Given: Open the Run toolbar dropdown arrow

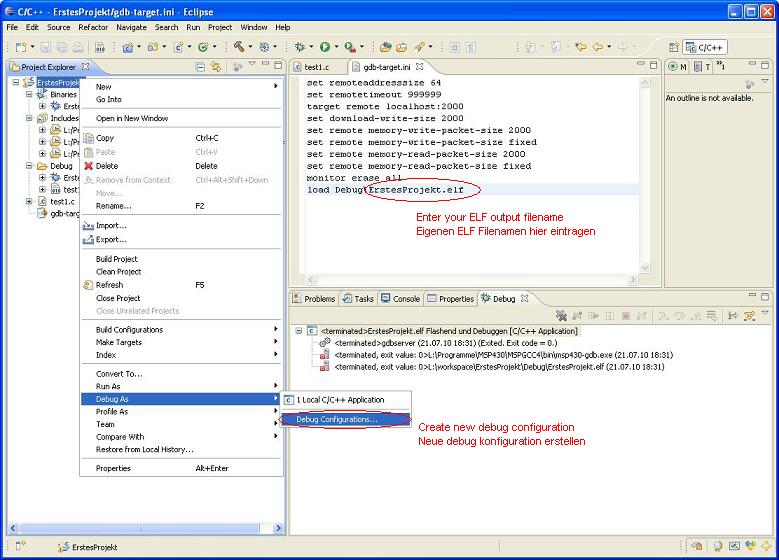Looking at the screenshot, I should coord(336,47).
